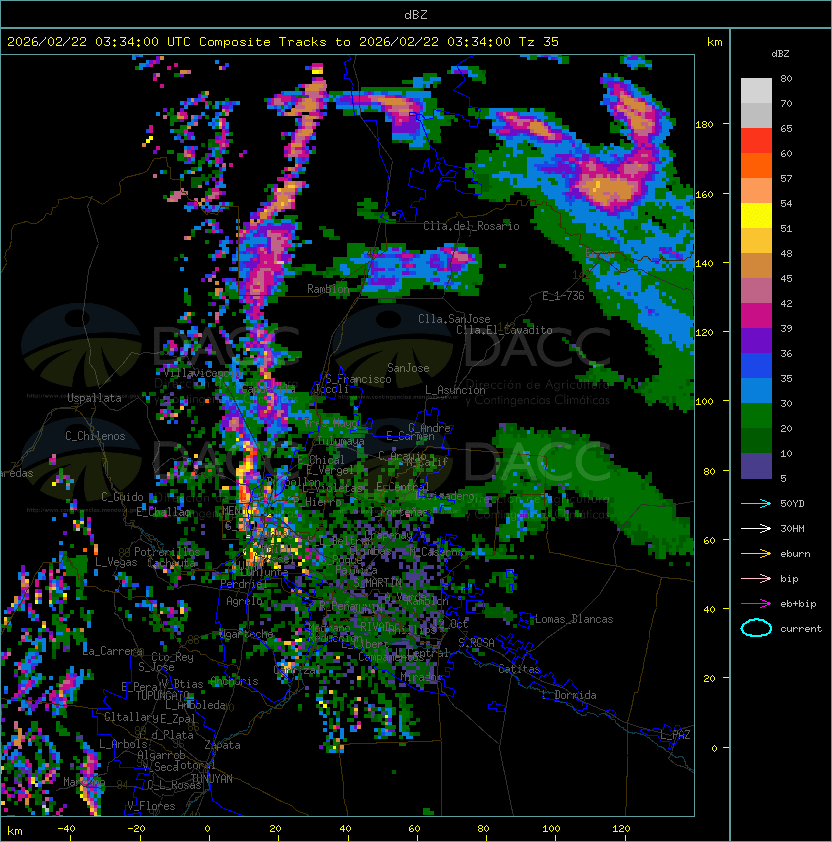Click the 'Agrelo' map label
This screenshot has width=832, height=842.
(x=244, y=601)
